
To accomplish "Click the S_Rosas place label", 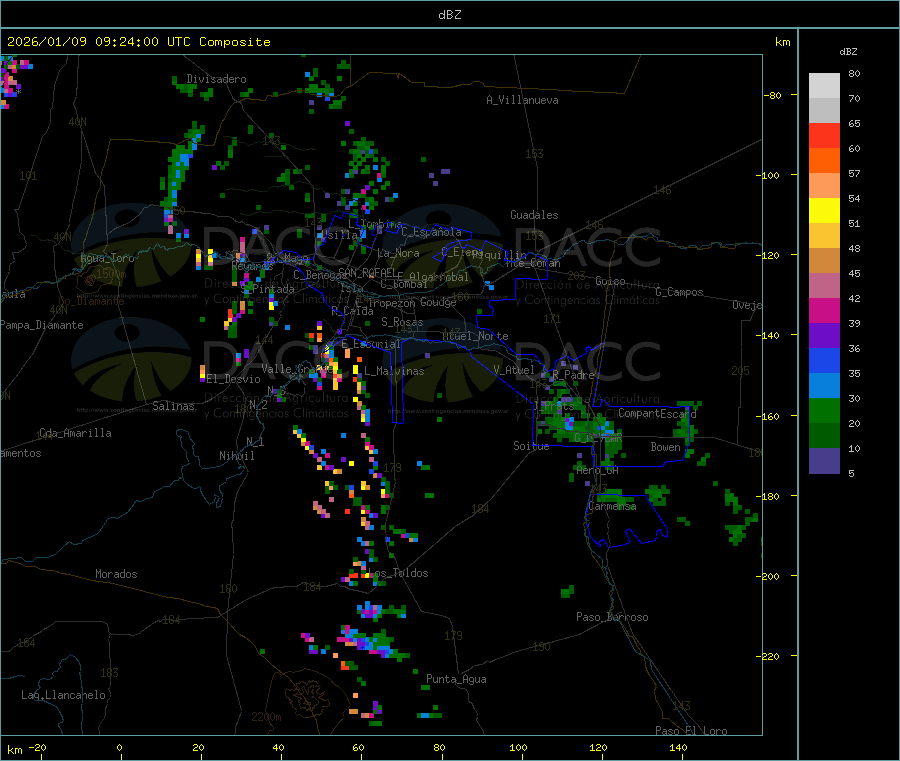I will (402, 322).
